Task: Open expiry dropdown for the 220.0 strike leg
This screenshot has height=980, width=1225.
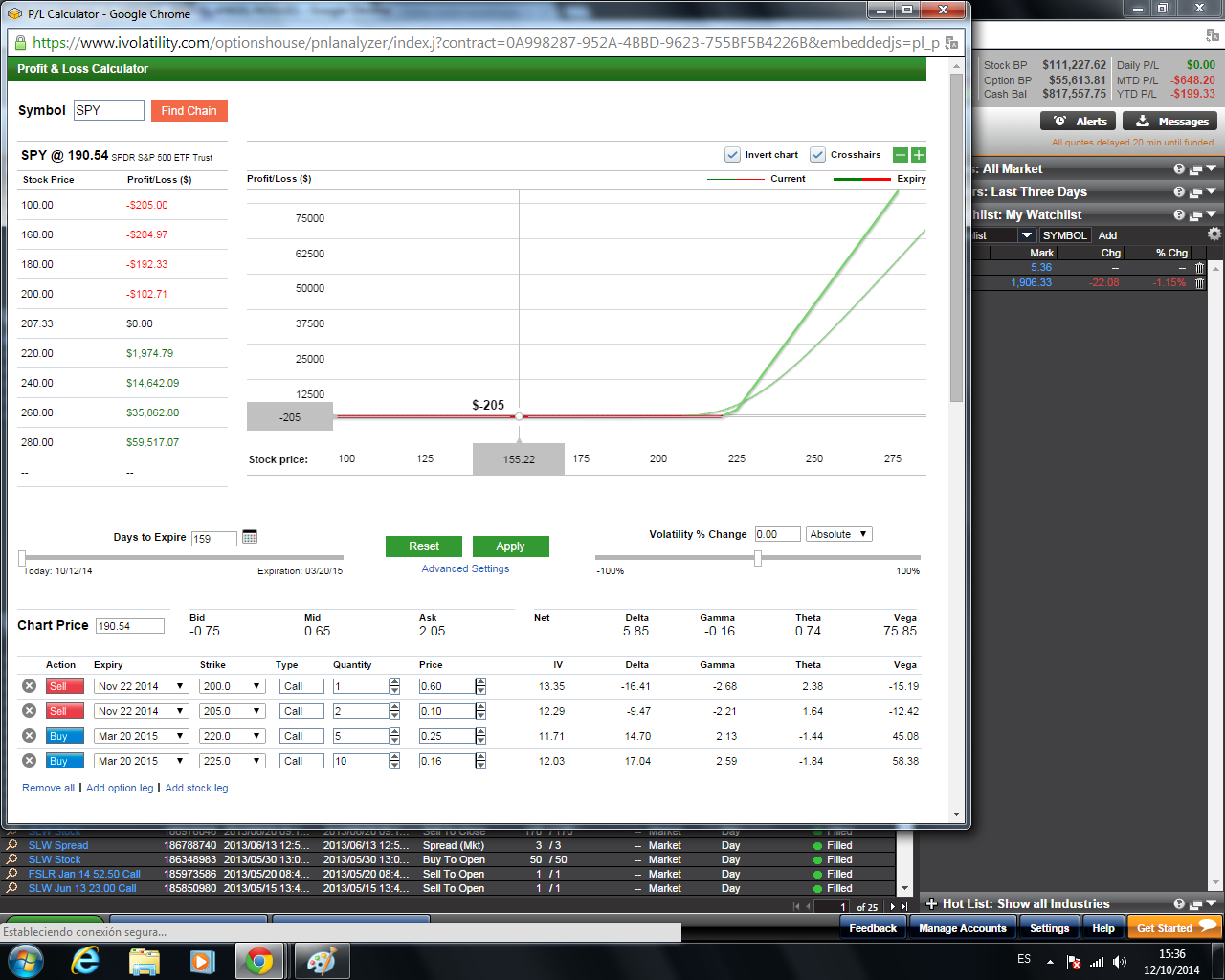Action: pos(141,736)
